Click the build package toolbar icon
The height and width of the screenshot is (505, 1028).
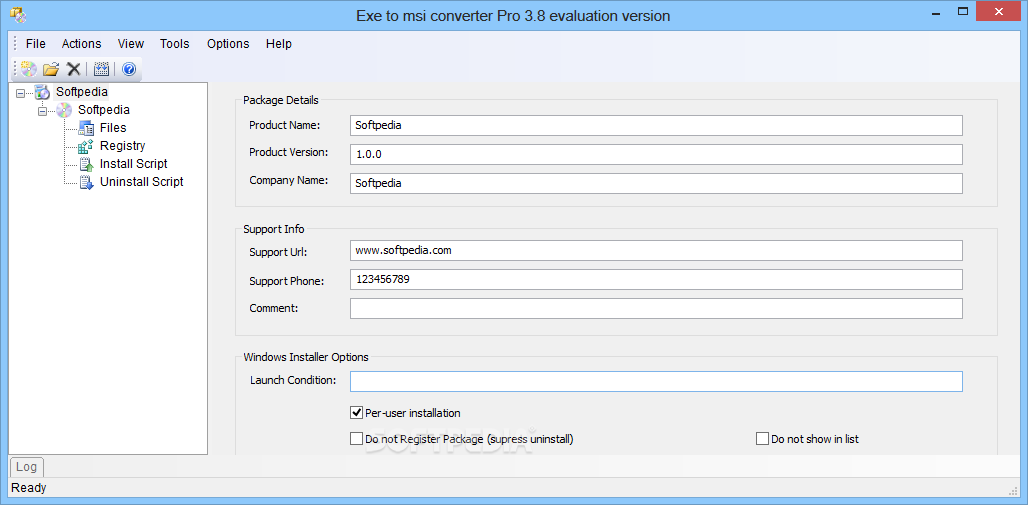pos(101,69)
